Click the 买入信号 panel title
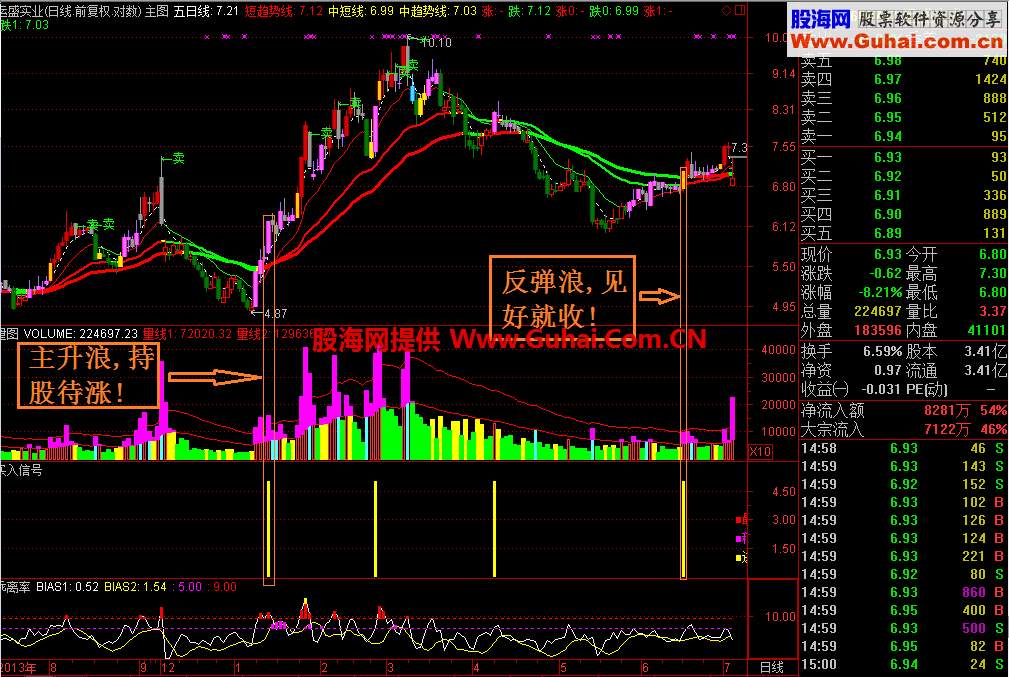 click(x=21, y=470)
